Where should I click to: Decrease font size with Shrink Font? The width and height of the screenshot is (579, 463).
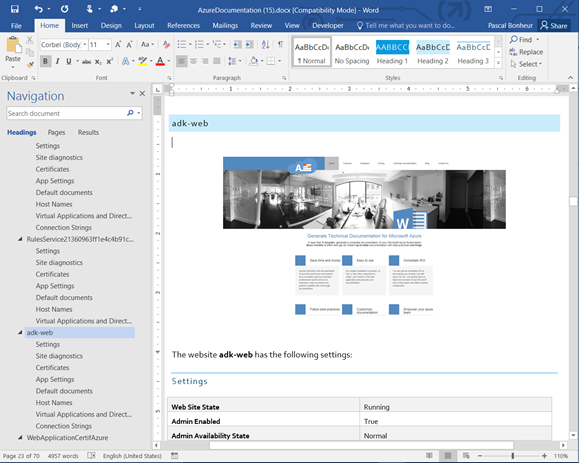pos(130,45)
